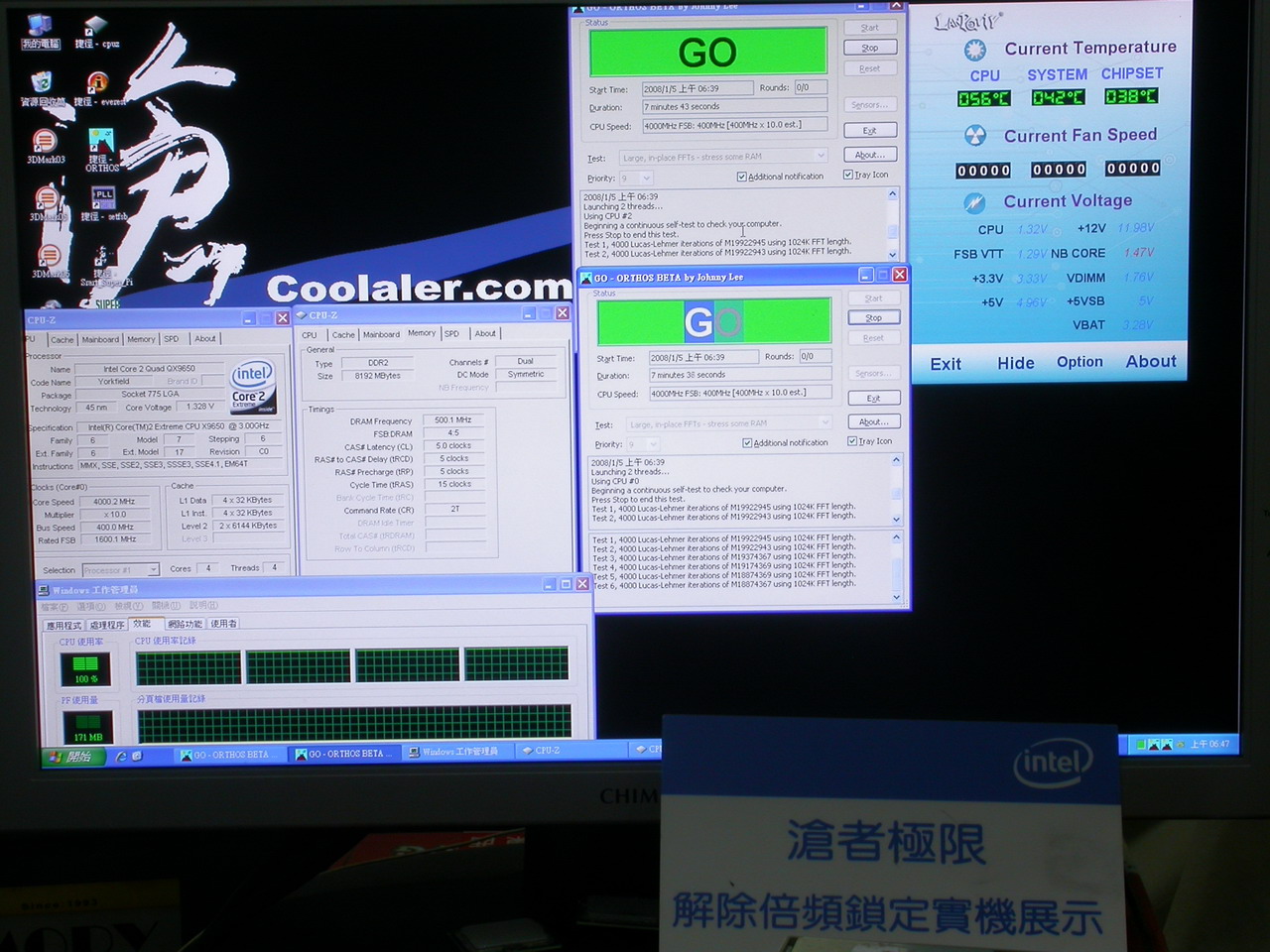This screenshot has height=952, width=1270.
Task: Click Exit in the hardware monitor panel
Action: coord(946,364)
